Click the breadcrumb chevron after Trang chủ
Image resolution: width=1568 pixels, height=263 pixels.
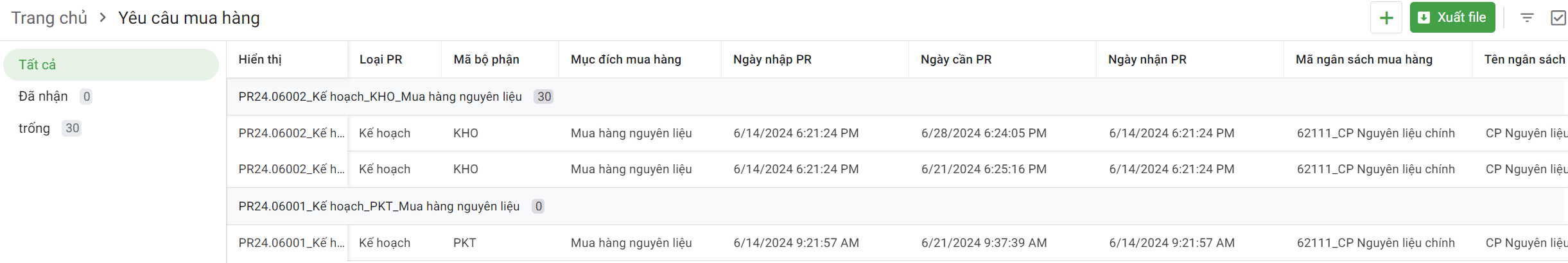pyautogui.click(x=103, y=18)
